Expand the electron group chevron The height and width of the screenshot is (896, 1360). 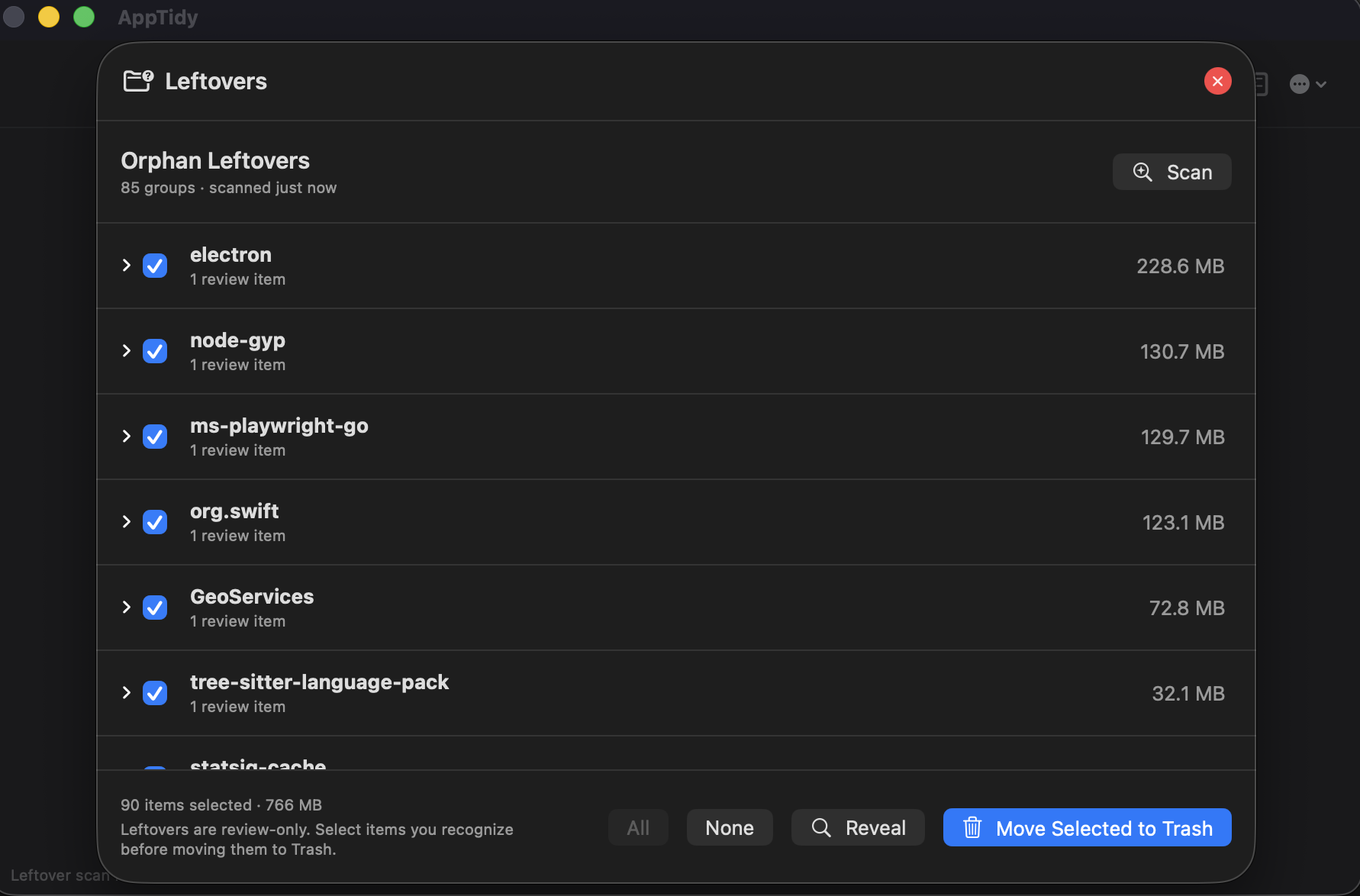tap(127, 266)
